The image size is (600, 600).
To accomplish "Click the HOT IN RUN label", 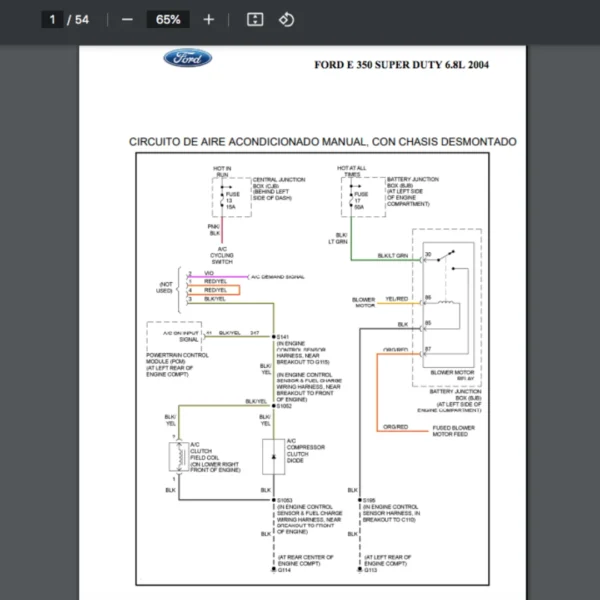I will click(222, 171).
